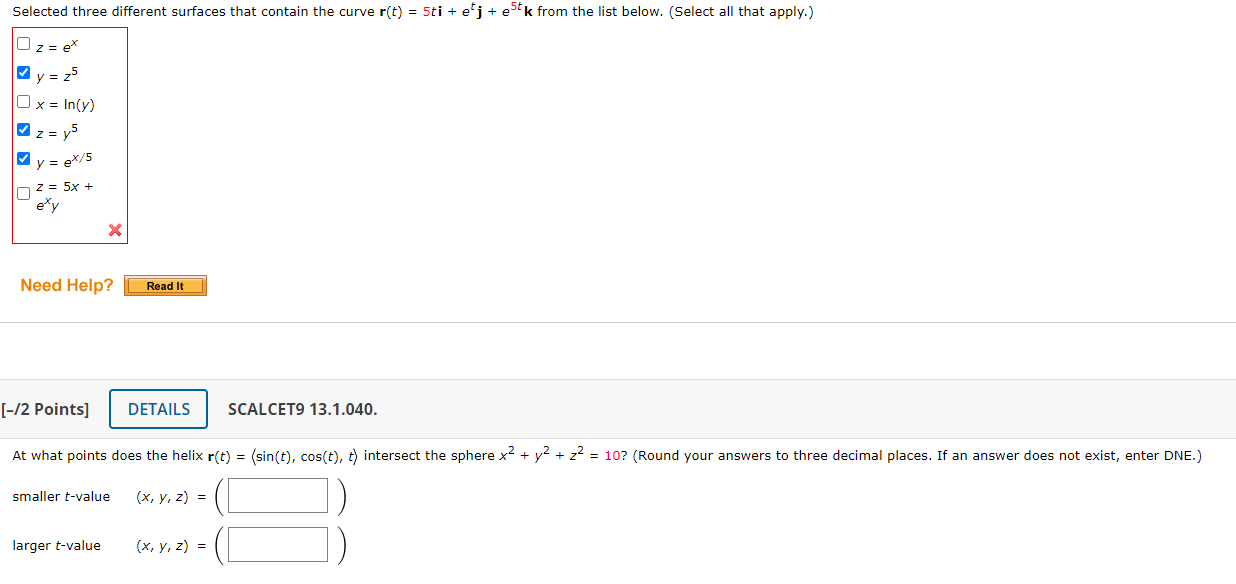Click inside the red answer-choice box
The height and width of the screenshot is (584, 1236).
point(69,135)
